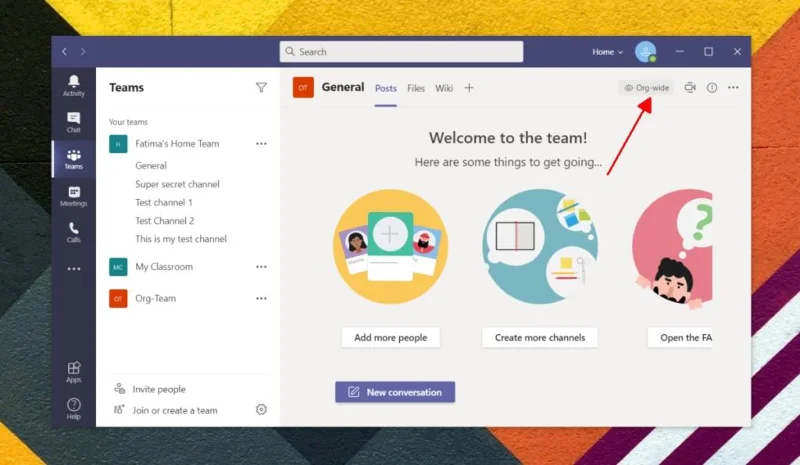Click the add people illustration
The height and width of the screenshot is (465, 800).
(x=390, y=247)
